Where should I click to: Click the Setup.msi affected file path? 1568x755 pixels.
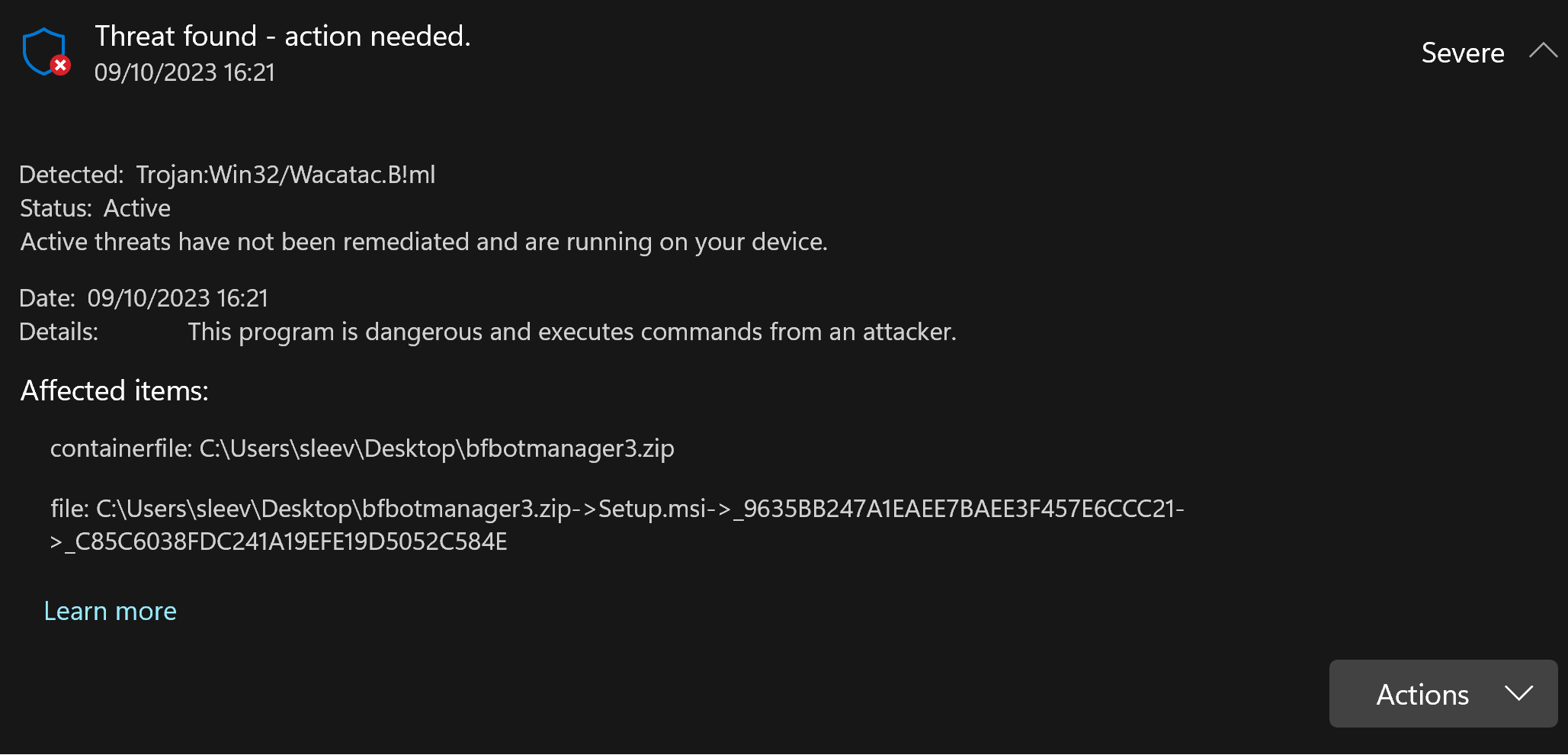tap(617, 525)
